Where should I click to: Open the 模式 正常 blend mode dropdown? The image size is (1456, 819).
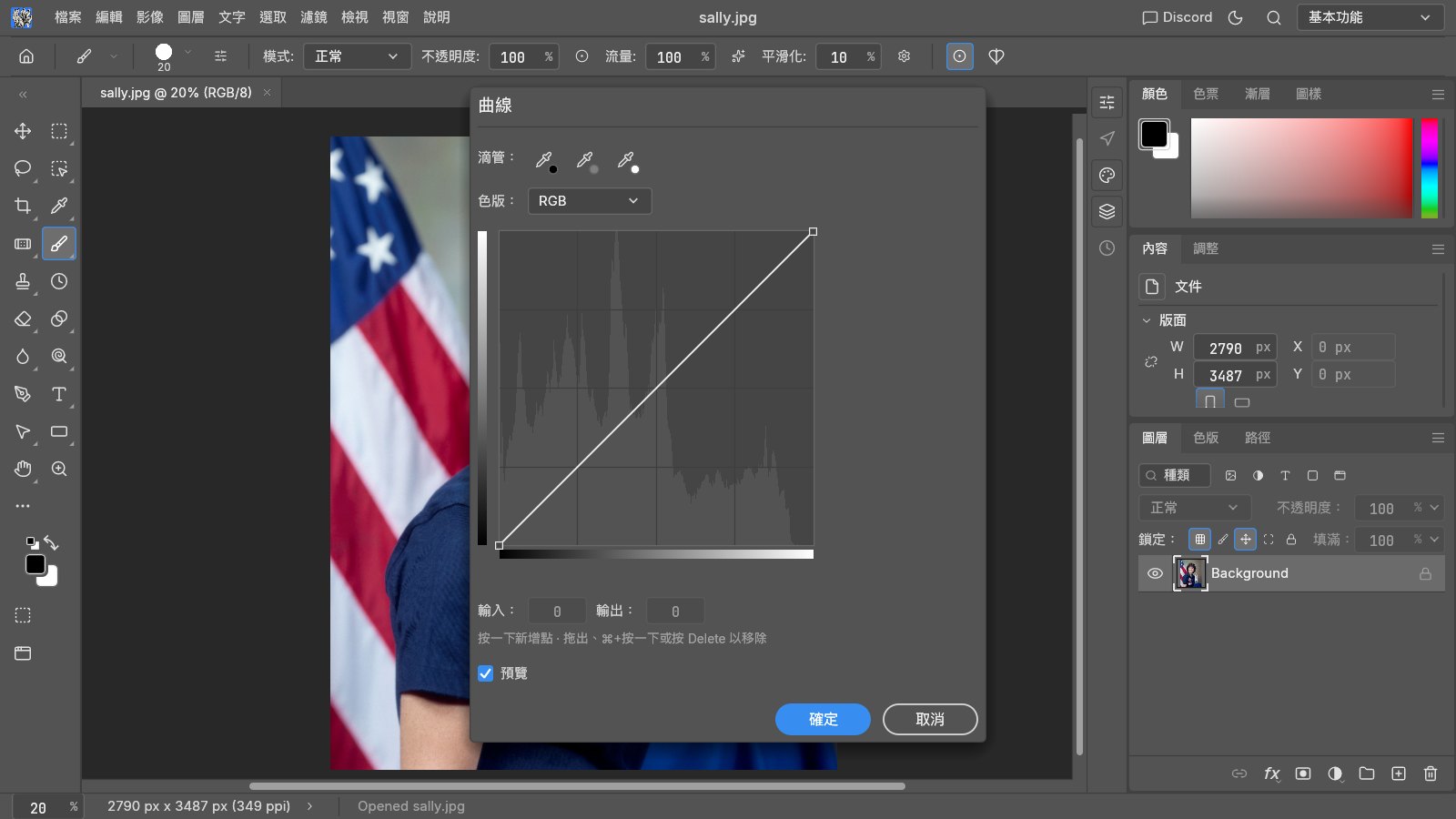pos(357,56)
